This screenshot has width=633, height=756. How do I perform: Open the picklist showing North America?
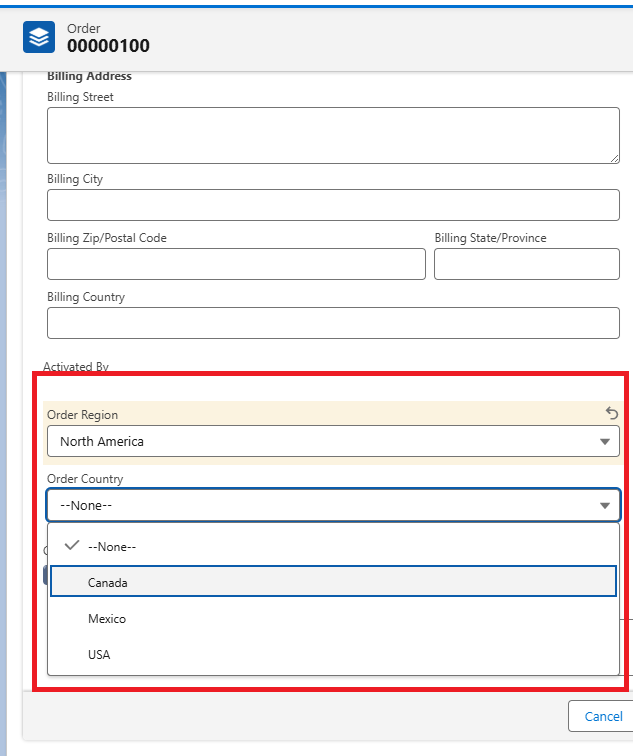point(332,441)
